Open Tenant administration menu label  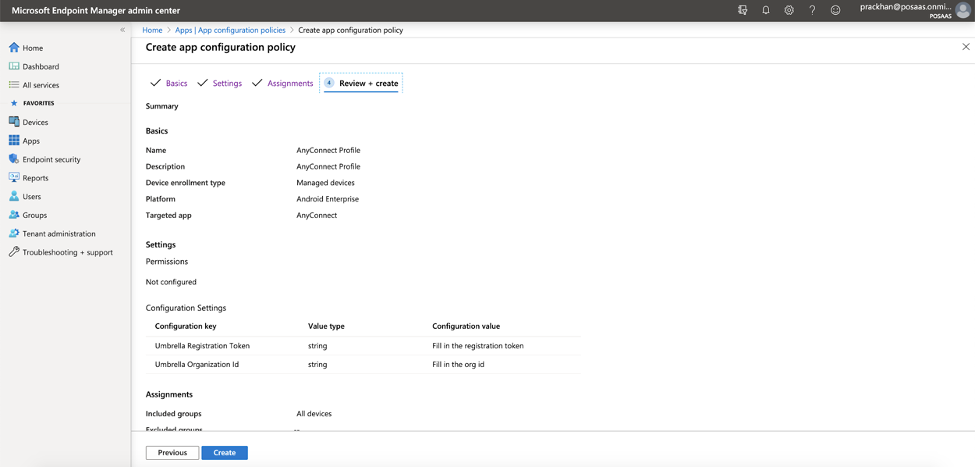coord(59,234)
